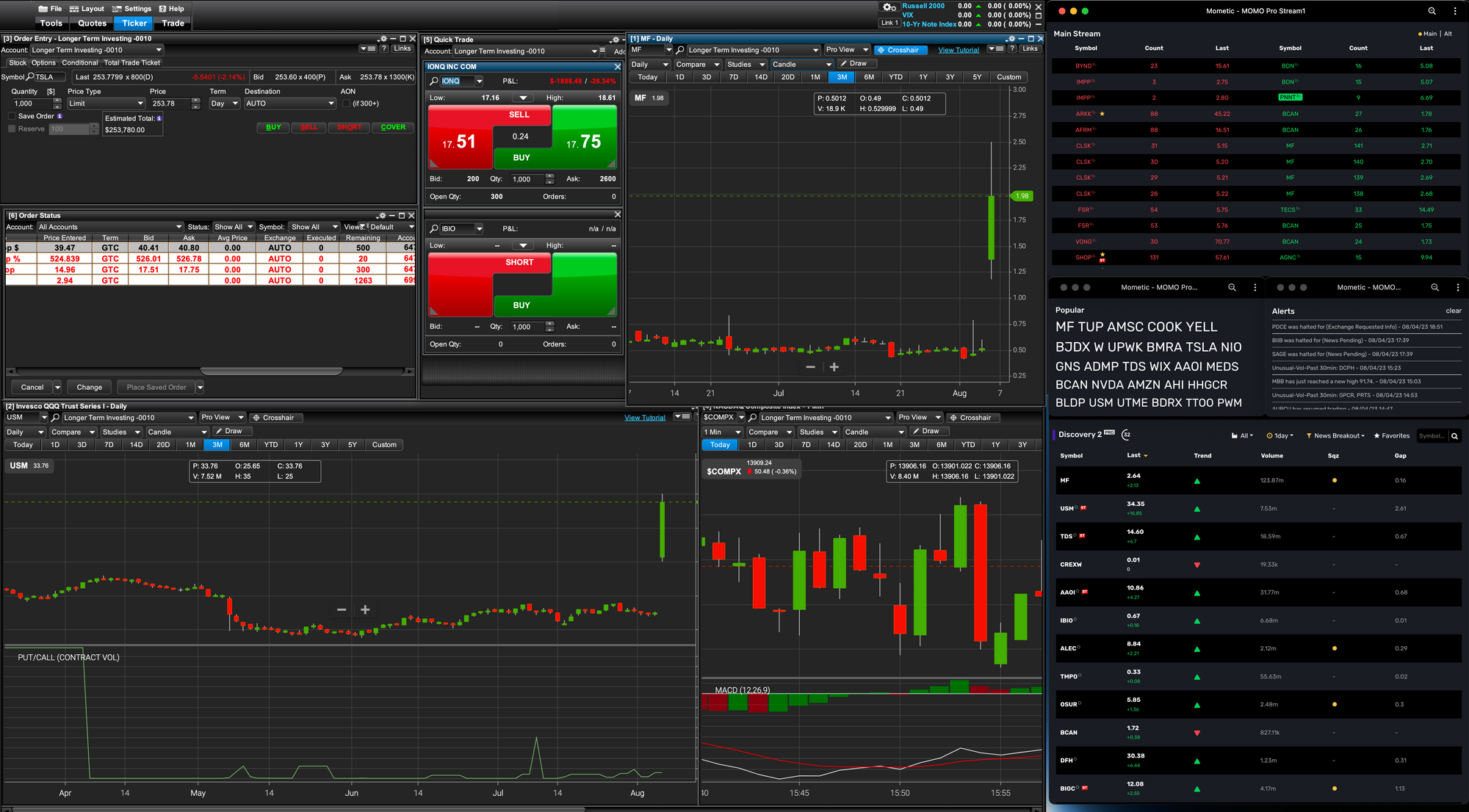Toggle Crosshair in the MF Daily chart
The image size is (1469, 812).
901,50
